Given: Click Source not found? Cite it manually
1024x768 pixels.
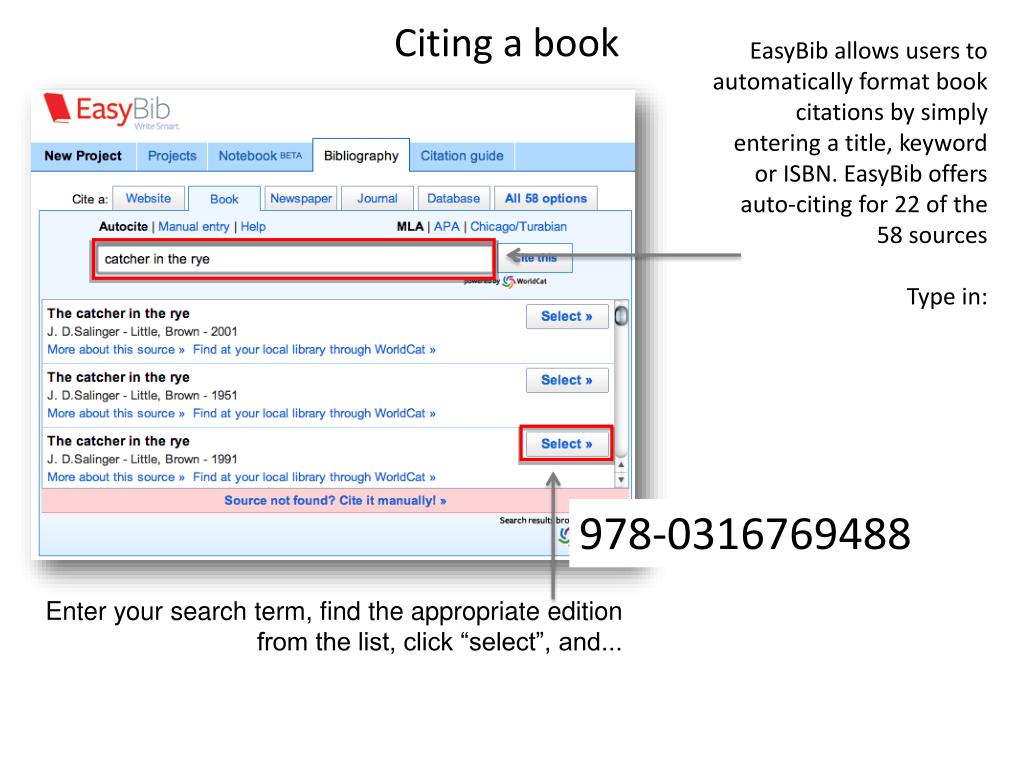Looking at the screenshot, I should pos(335,501).
